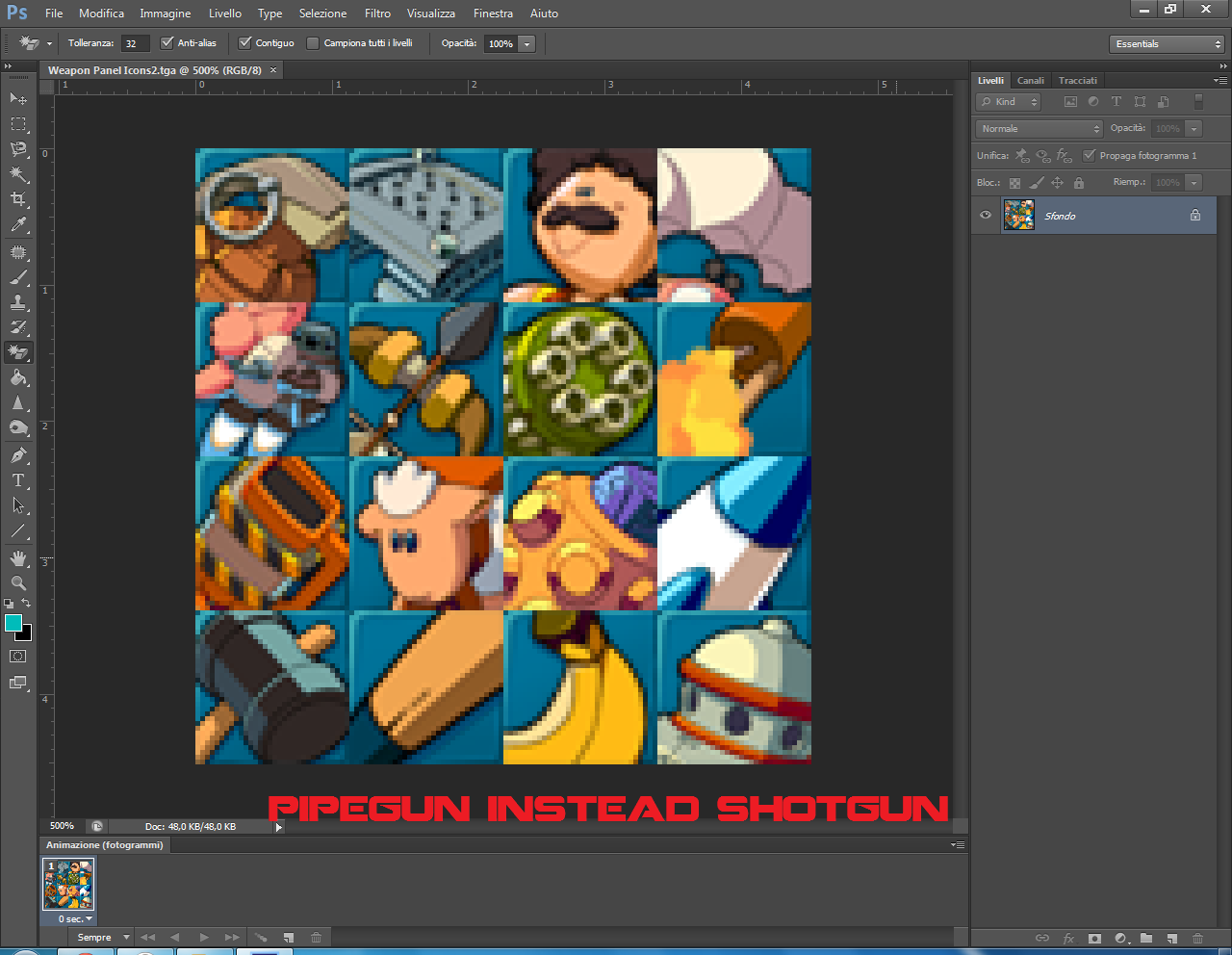
Task: Select the Pen tool
Action: tap(18, 455)
